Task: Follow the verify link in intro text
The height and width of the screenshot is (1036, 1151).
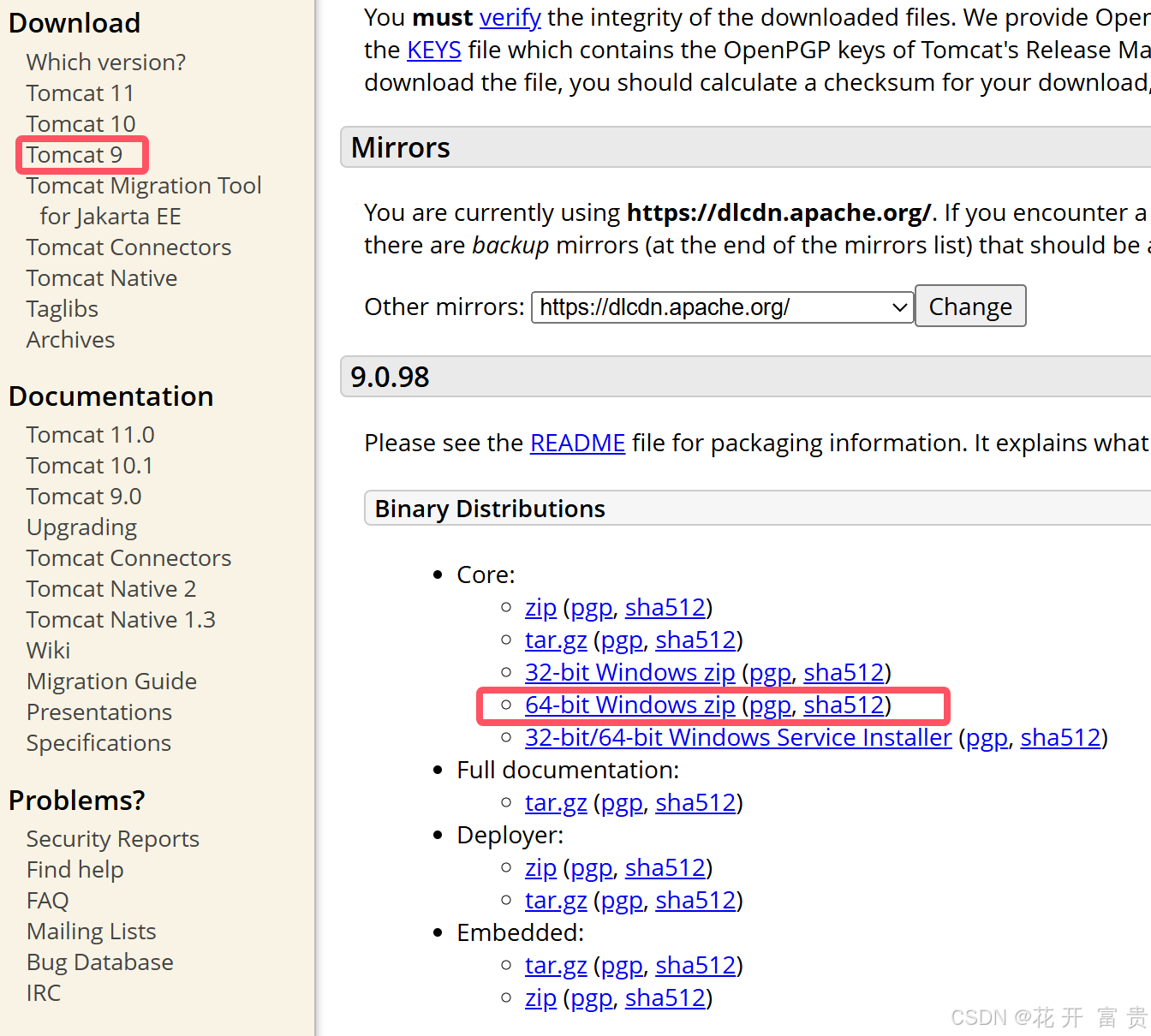Action: (x=510, y=17)
